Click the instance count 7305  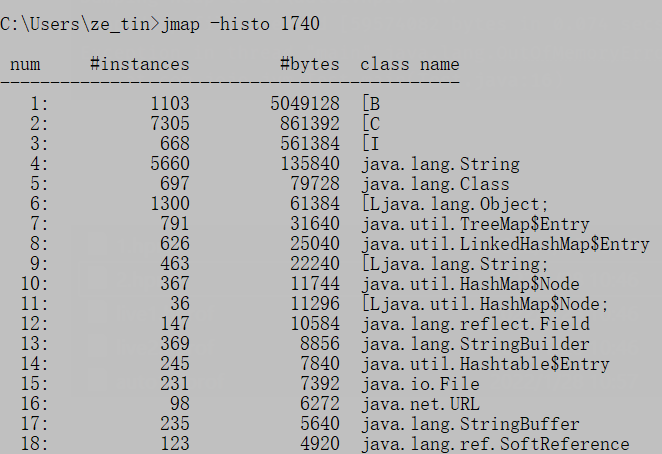170,124
